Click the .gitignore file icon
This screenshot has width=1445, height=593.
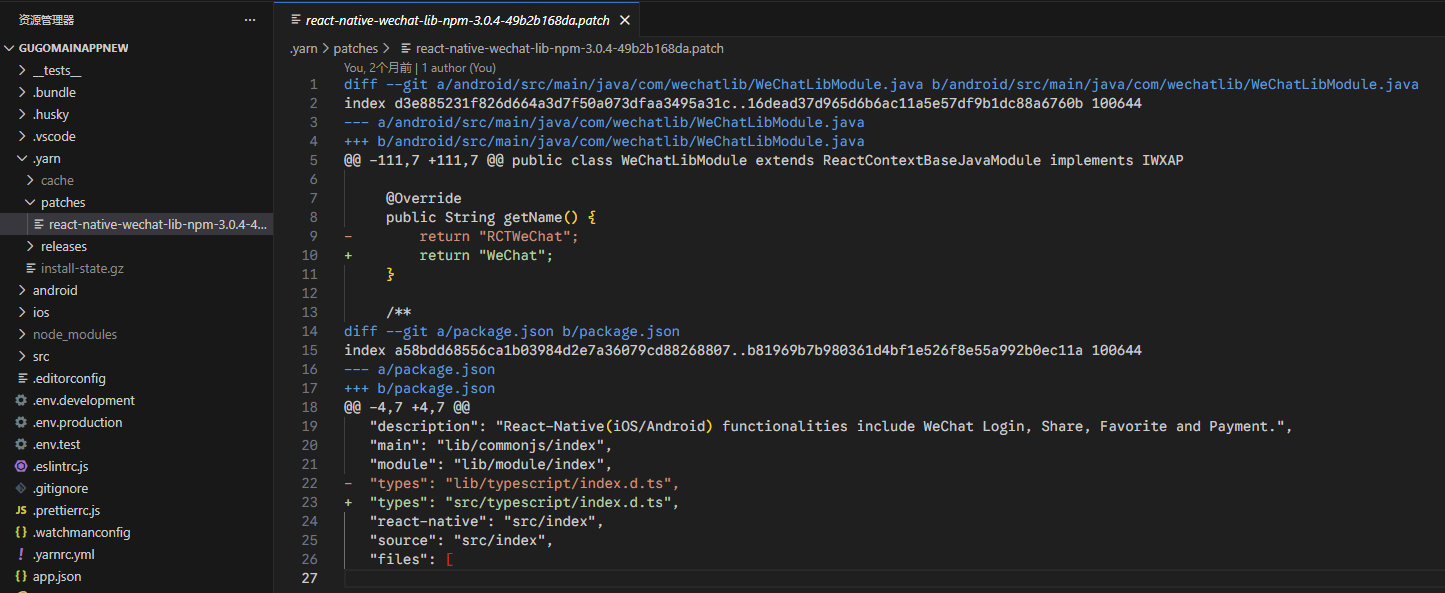tap(21, 488)
